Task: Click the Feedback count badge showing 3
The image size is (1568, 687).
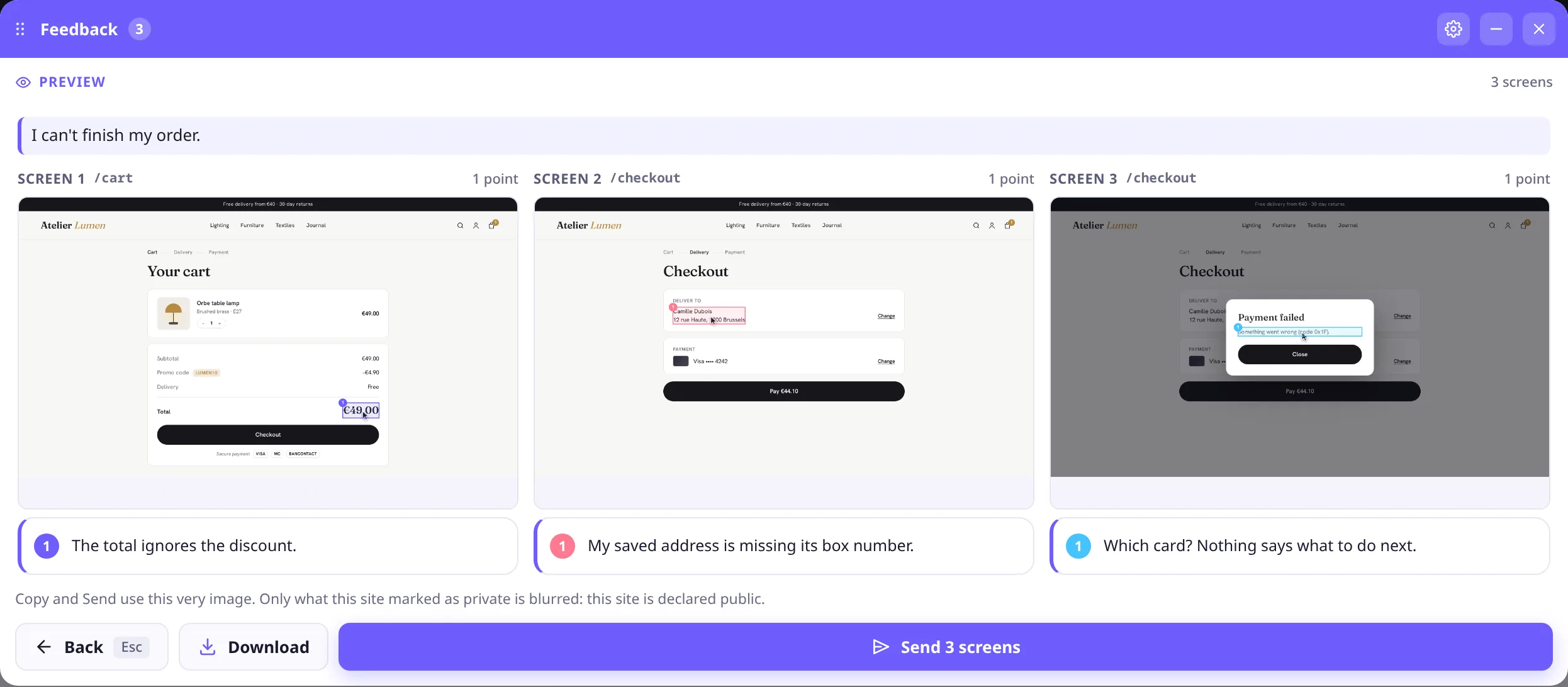Action: (139, 29)
